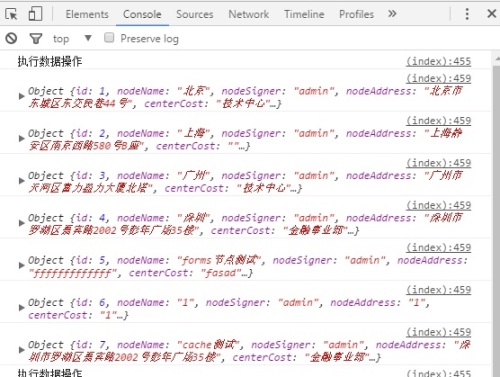Viewport: 500px width, 377px height.
Task: Expand the Object with id: 3
Action: pos(21,181)
